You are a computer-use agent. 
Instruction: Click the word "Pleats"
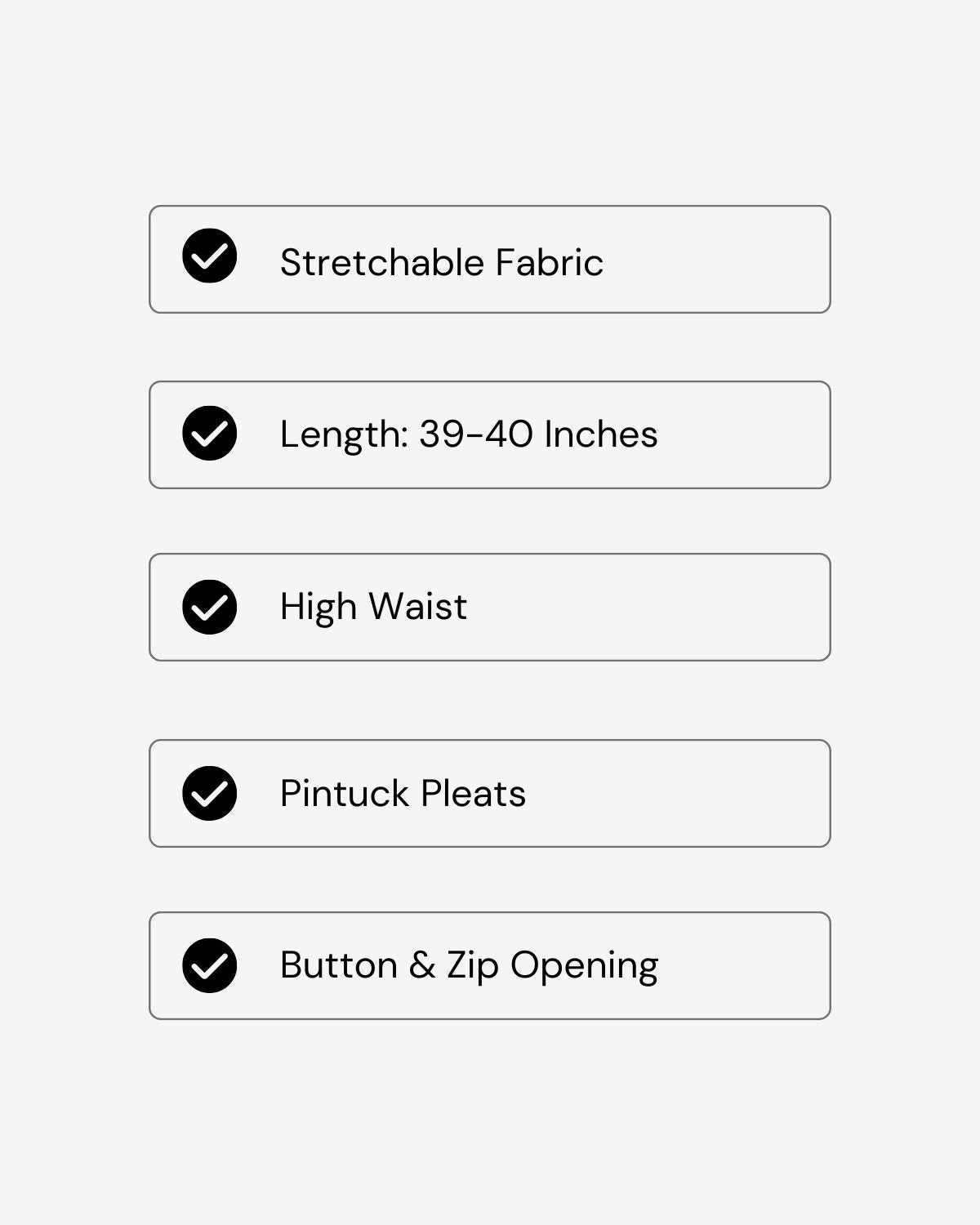pyautogui.click(x=474, y=793)
